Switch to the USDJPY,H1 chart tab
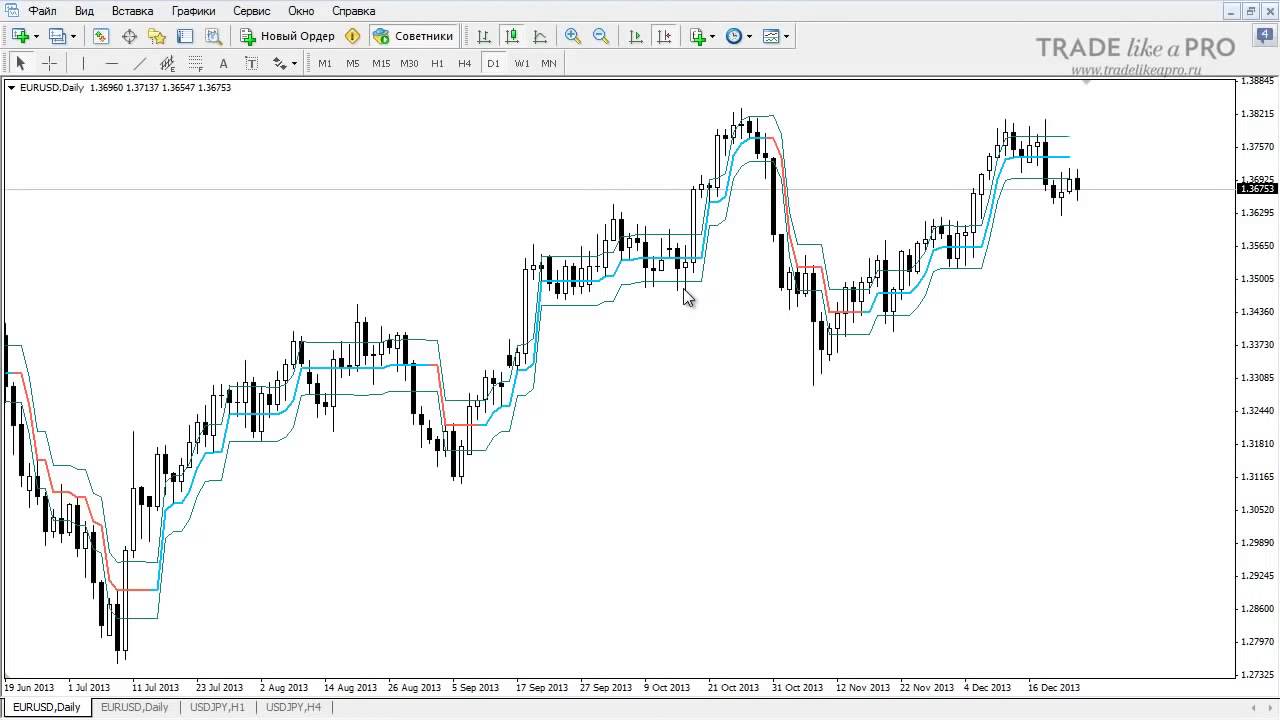The width and height of the screenshot is (1280, 720). click(217, 707)
